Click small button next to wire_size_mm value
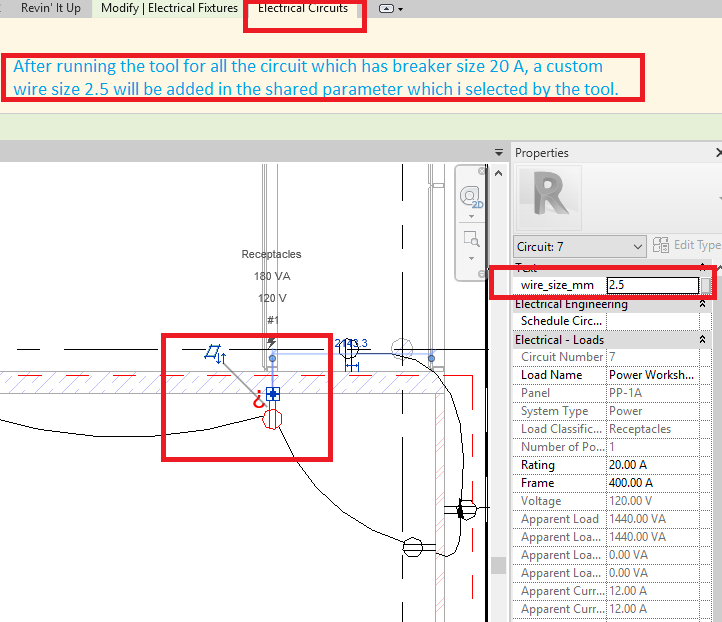The width and height of the screenshot is (722, 622). point(705,285)
